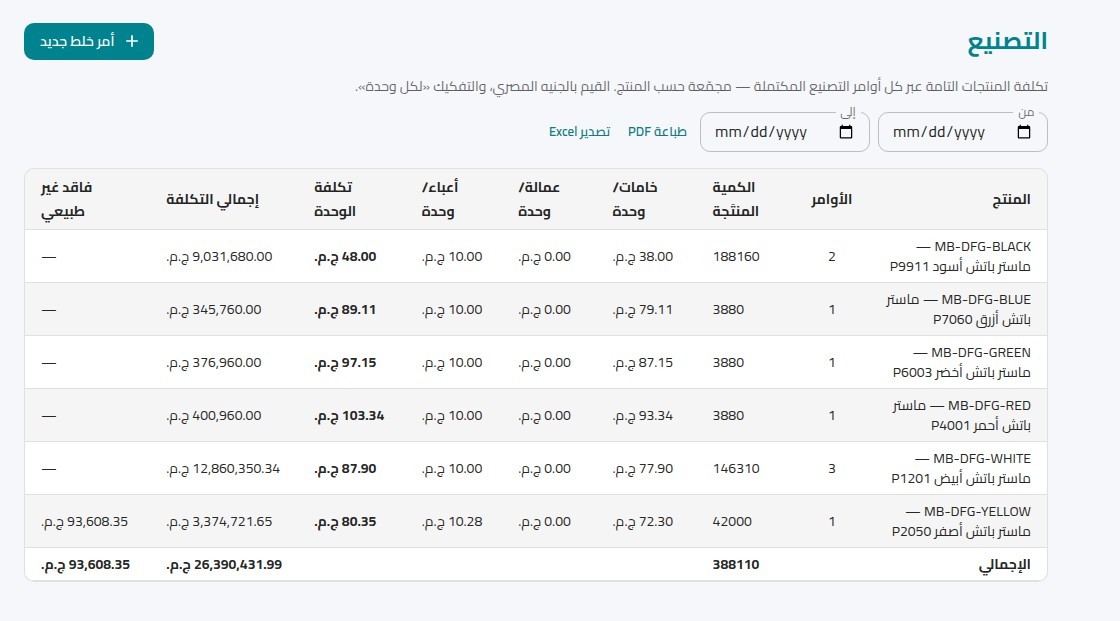This screenshot has height=621, width=1120.
Task: Click overhead value 10.28 ج.م.
Action: click(452, 522)
